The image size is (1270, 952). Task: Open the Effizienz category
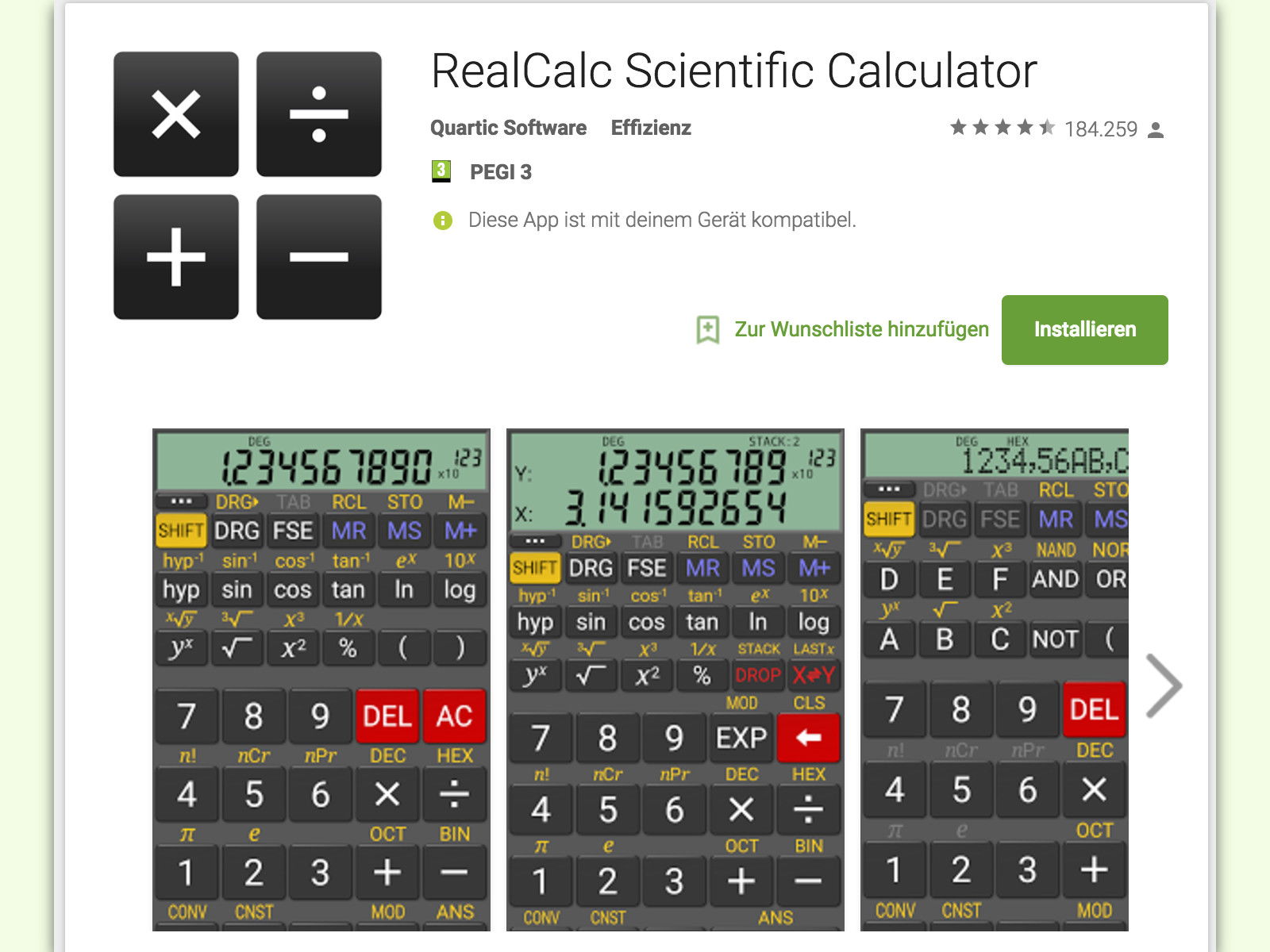click(x=651, y=128)
